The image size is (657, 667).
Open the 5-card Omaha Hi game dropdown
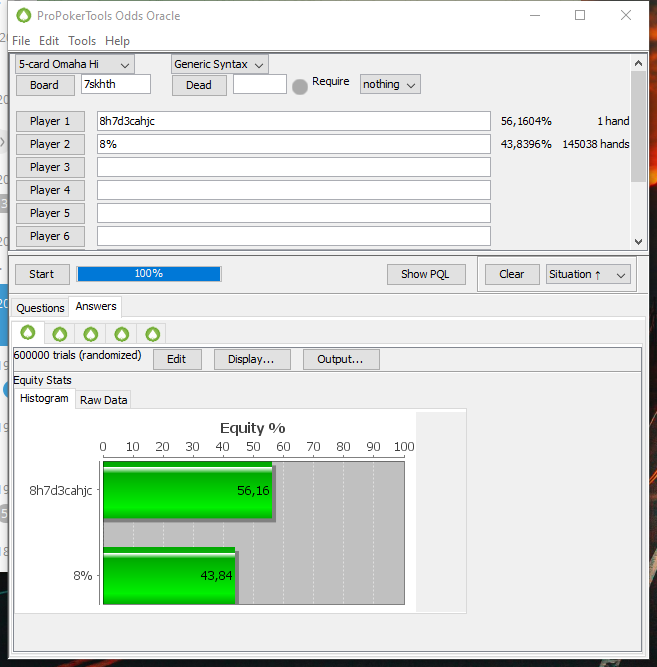pyautogui.click(x=75, y=64)
